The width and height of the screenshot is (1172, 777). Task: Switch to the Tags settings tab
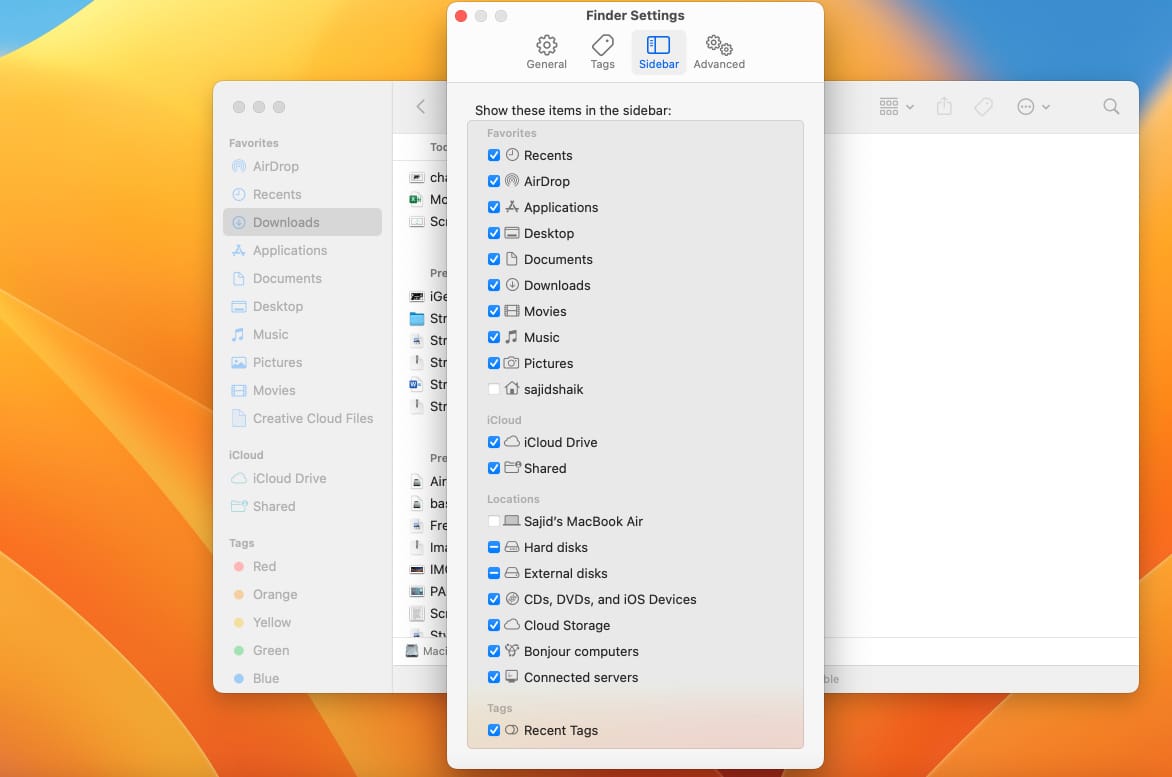pyautogui.click(x=602, y=52)
